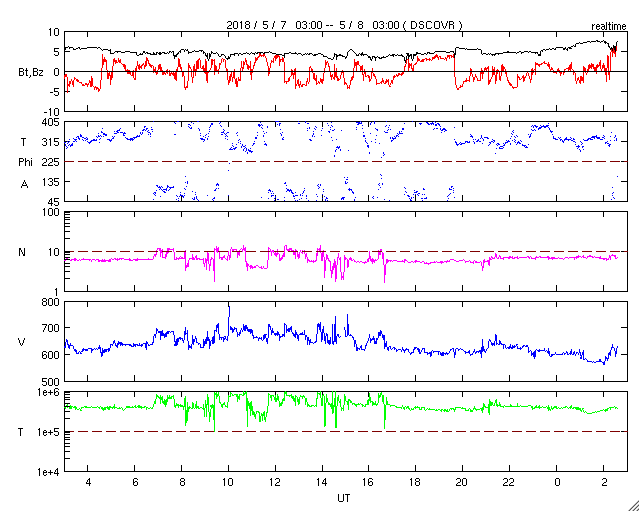The image size is (640, 512).
Task: Click the 405 tick label
Action: (51, 122)
